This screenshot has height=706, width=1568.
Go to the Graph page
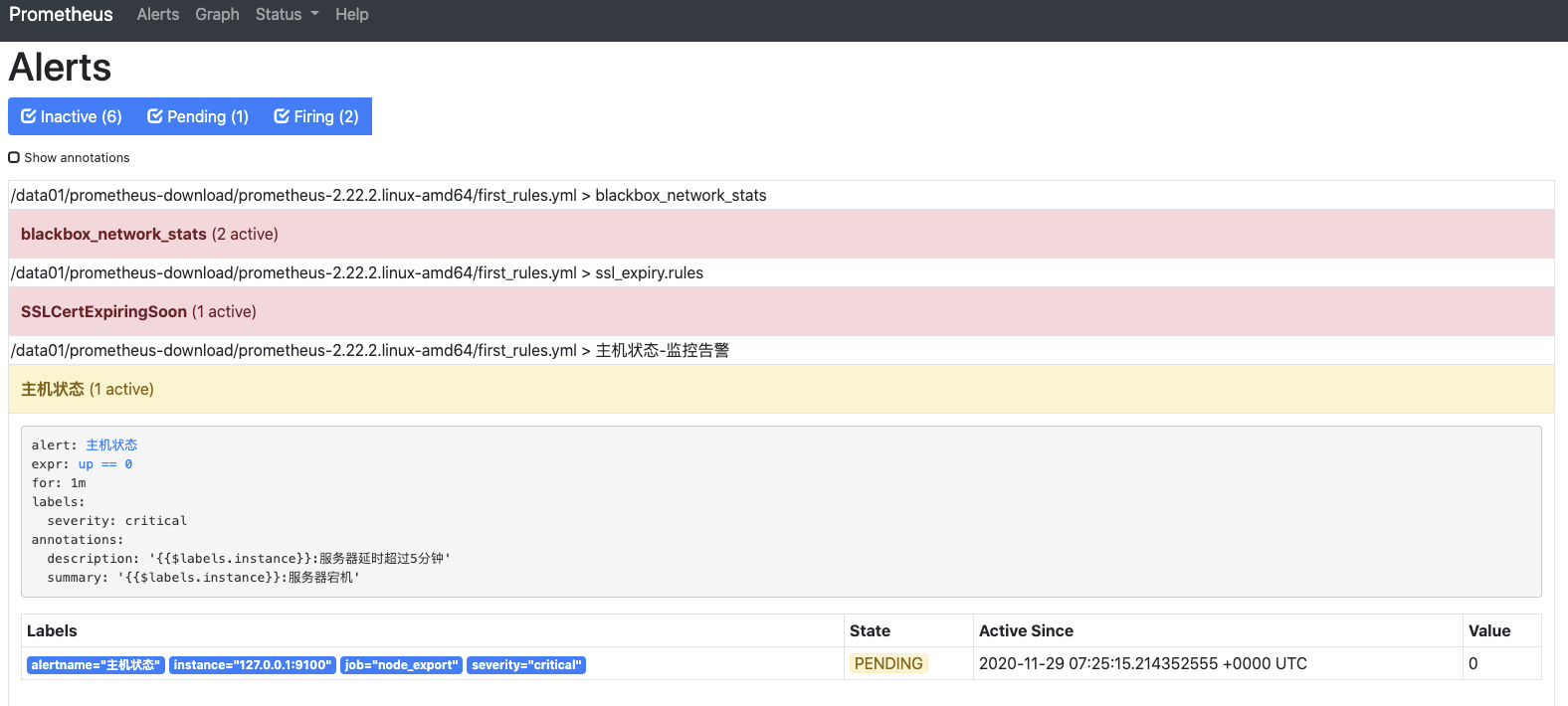(x=217, y=14)
